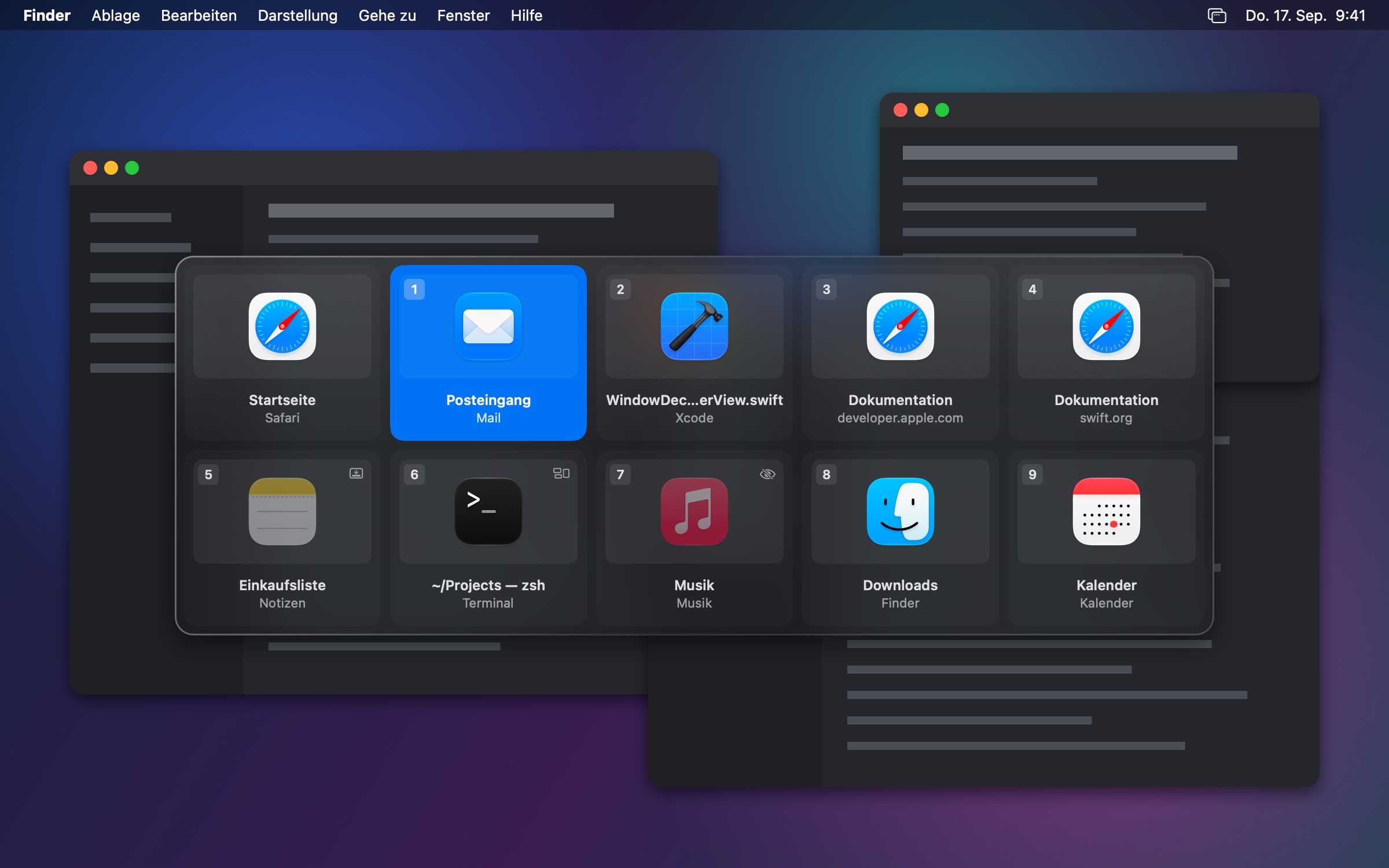
Task: Open the Finder menu
Action: 47,16
